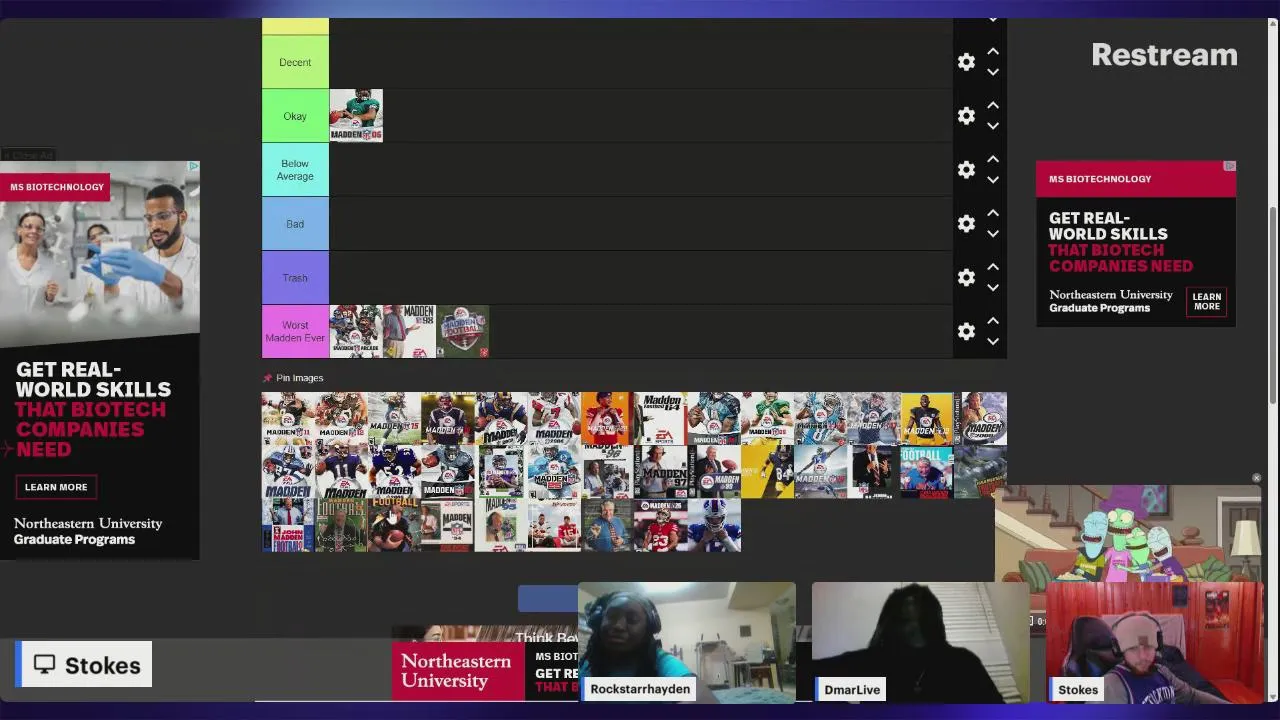This screenshot has height=720, width=1280.
Task: Open settings gear for Okay tier
Action: [x=966, y=116]
